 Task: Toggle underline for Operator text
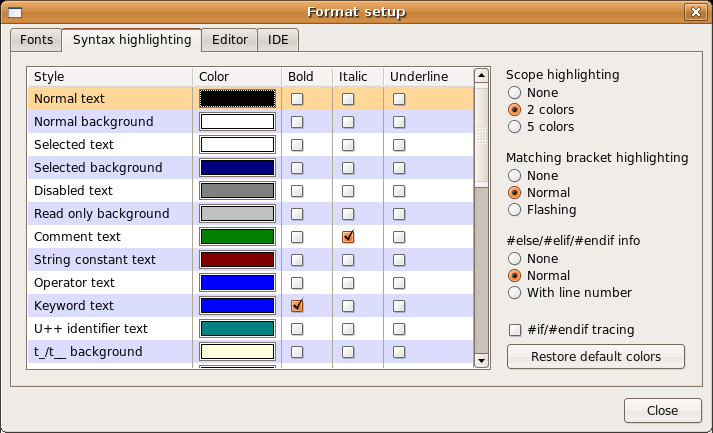(x=399, y=283)
